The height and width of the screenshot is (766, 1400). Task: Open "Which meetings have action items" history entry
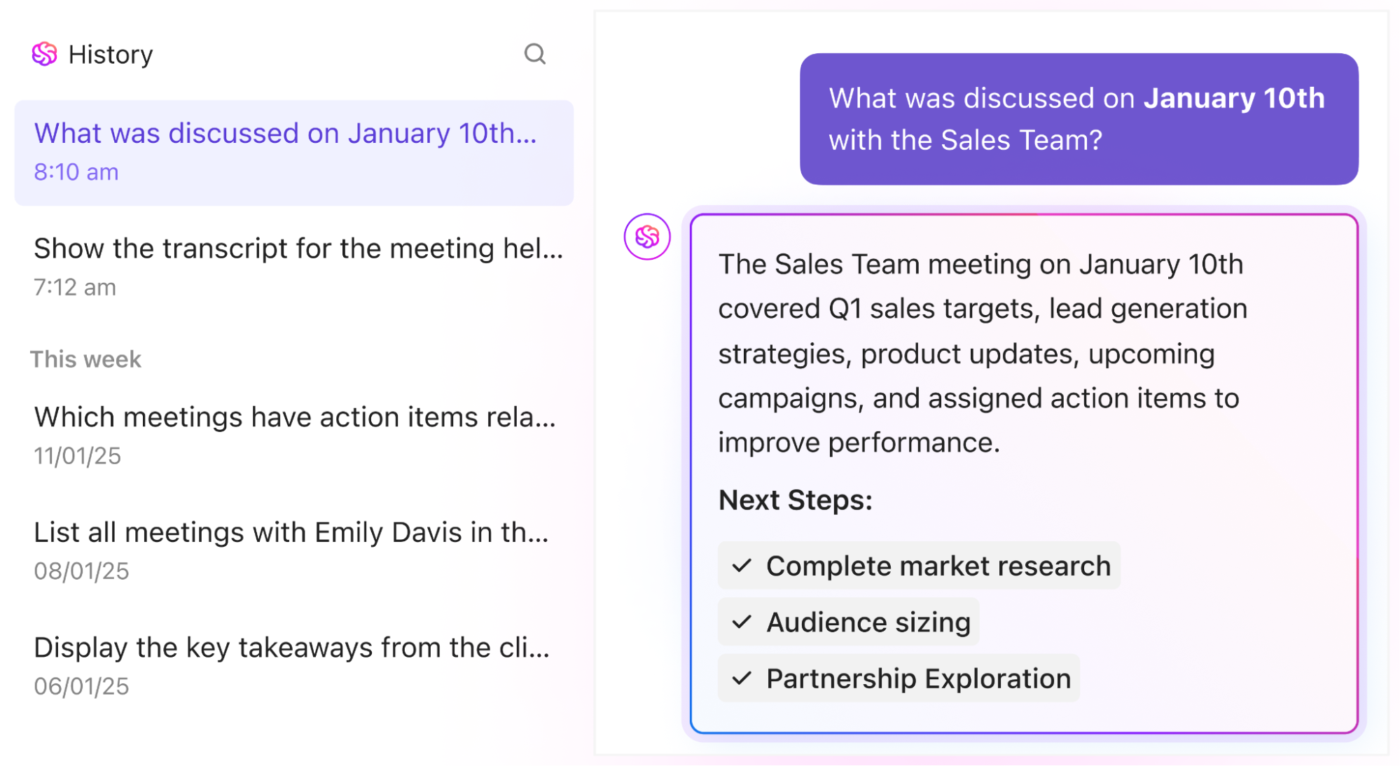pos(295,417)
